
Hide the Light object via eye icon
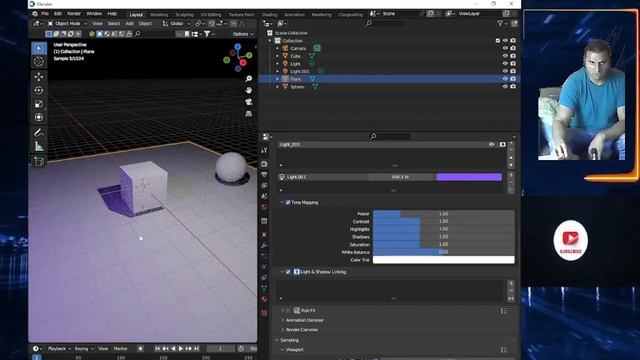(x=505, y=64)
